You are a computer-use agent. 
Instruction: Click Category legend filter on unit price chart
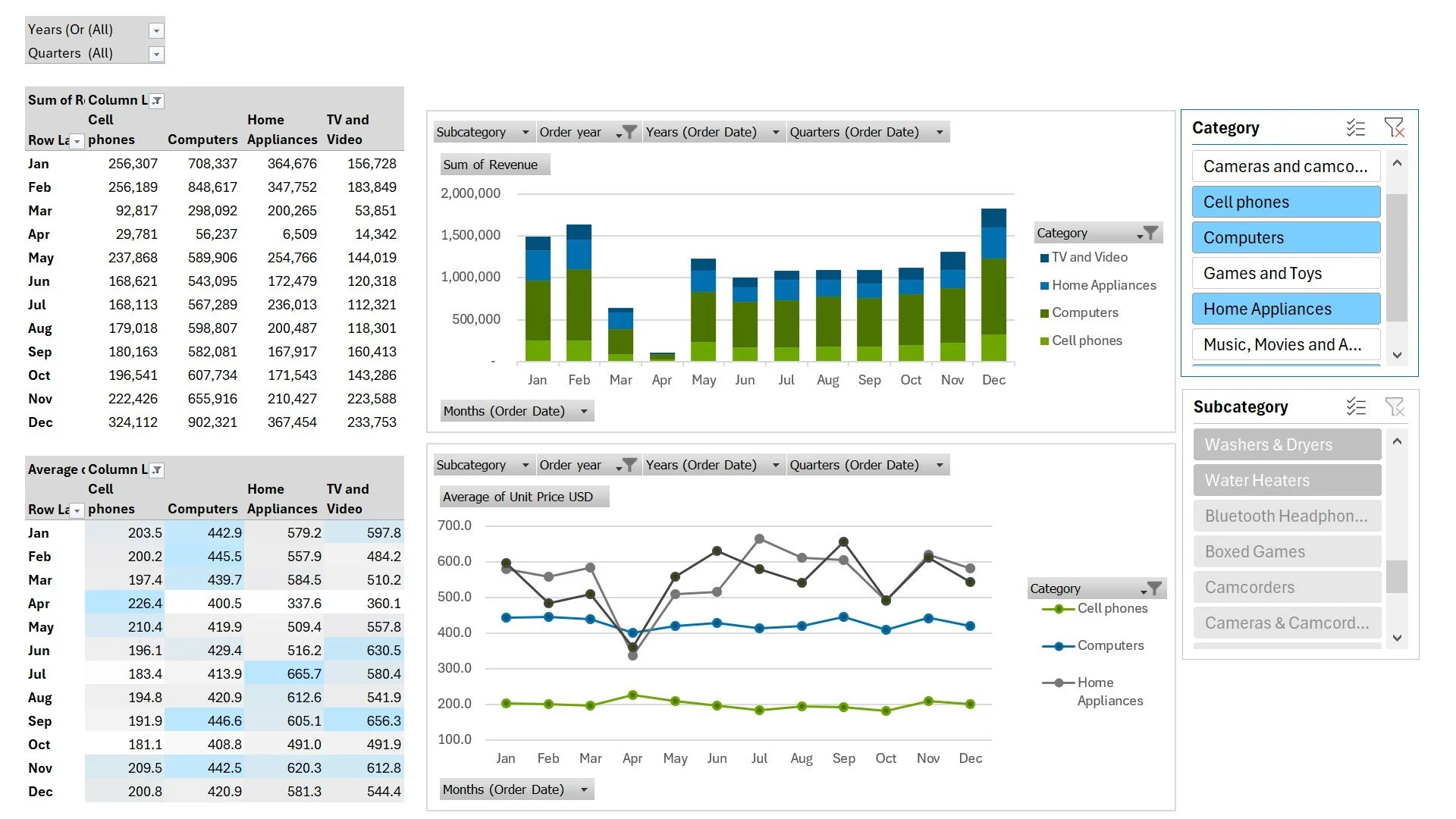tap(1151, 588)
